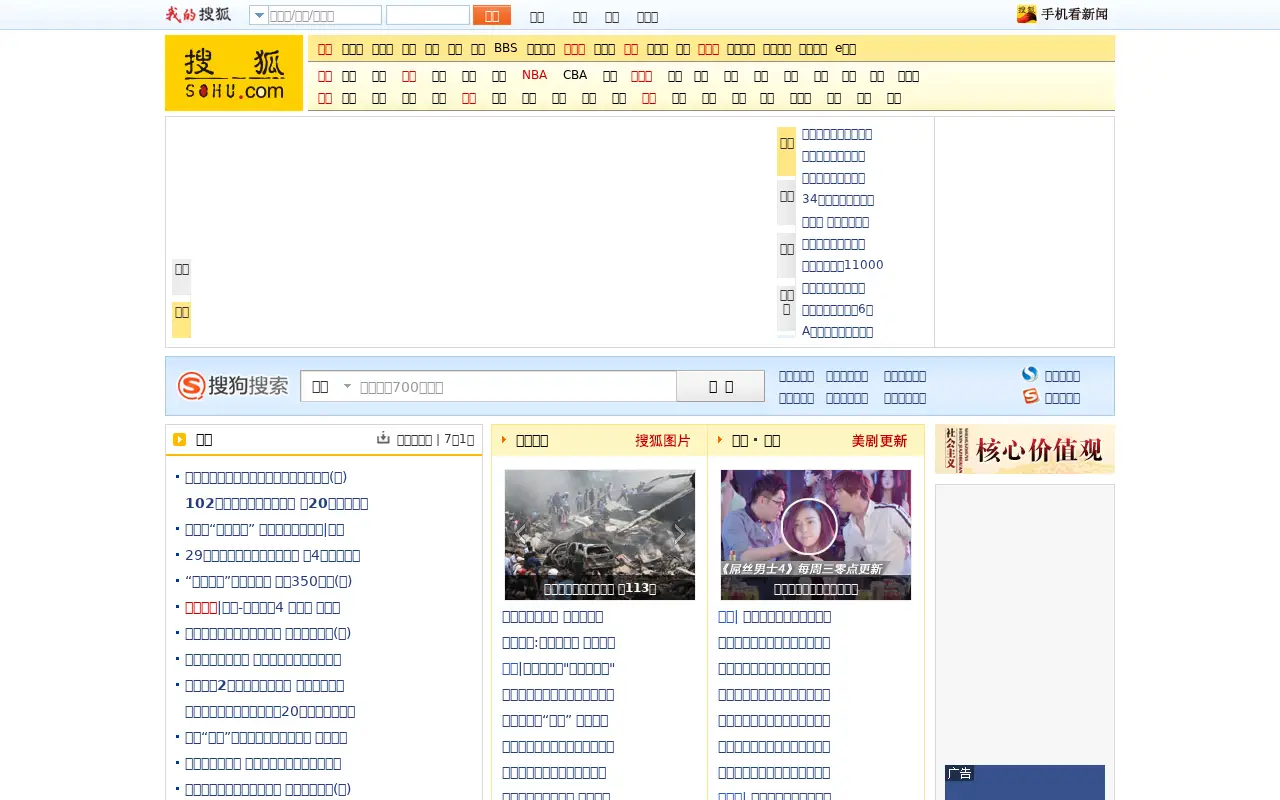Screen dimensions: 1280x800
Task: Open the 美剧更新 link
Action: tap(879, 440)
